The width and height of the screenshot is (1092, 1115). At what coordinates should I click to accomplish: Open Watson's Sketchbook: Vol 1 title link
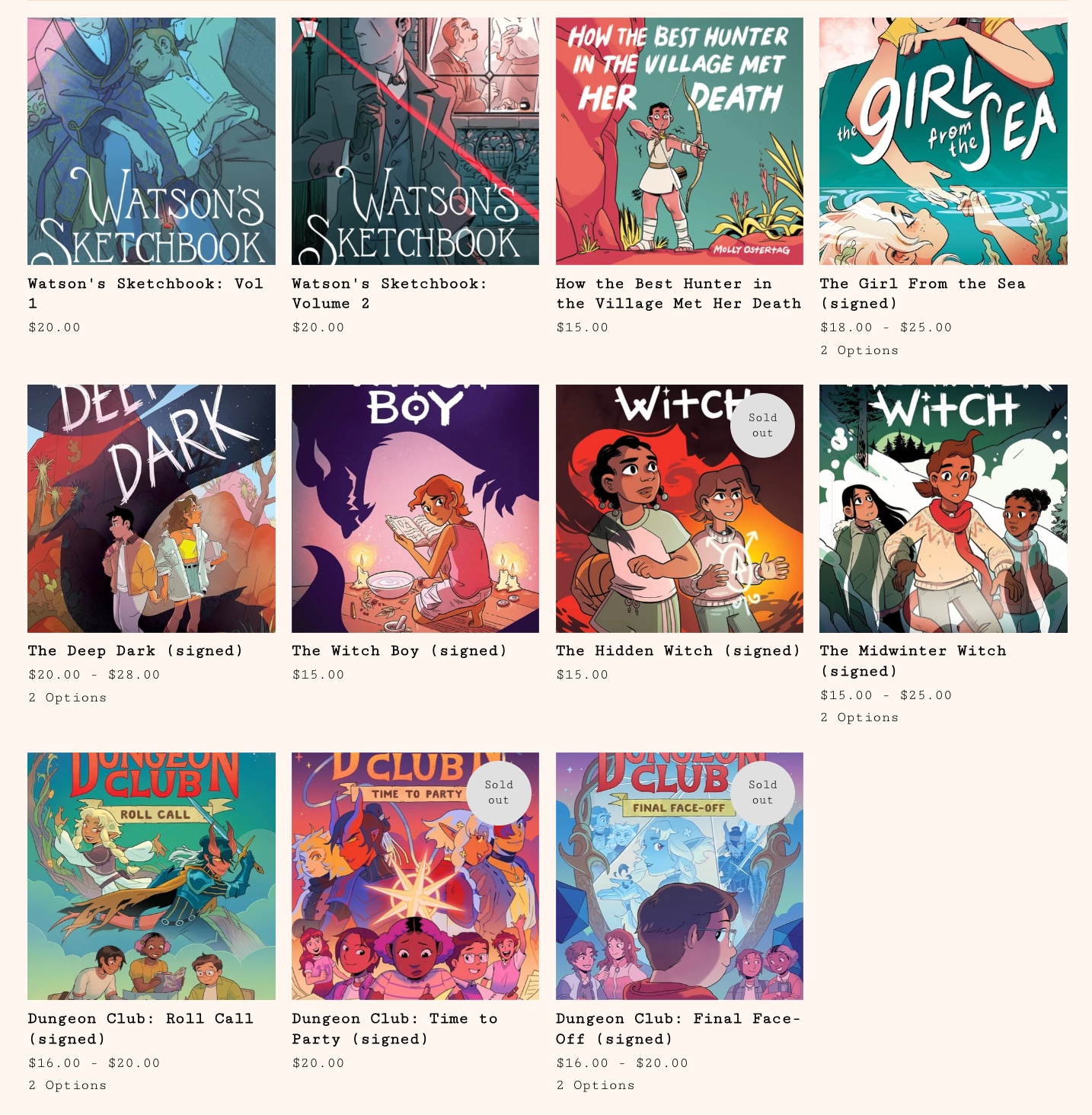145,293
